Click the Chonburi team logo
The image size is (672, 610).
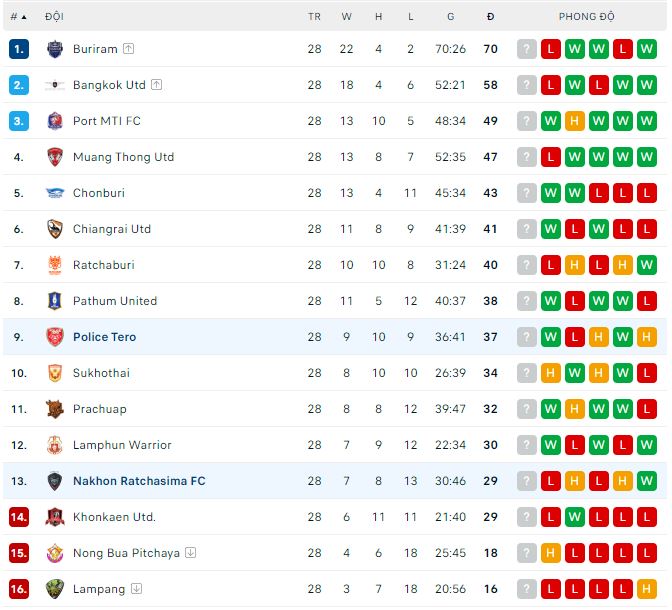tap(55, 193)
